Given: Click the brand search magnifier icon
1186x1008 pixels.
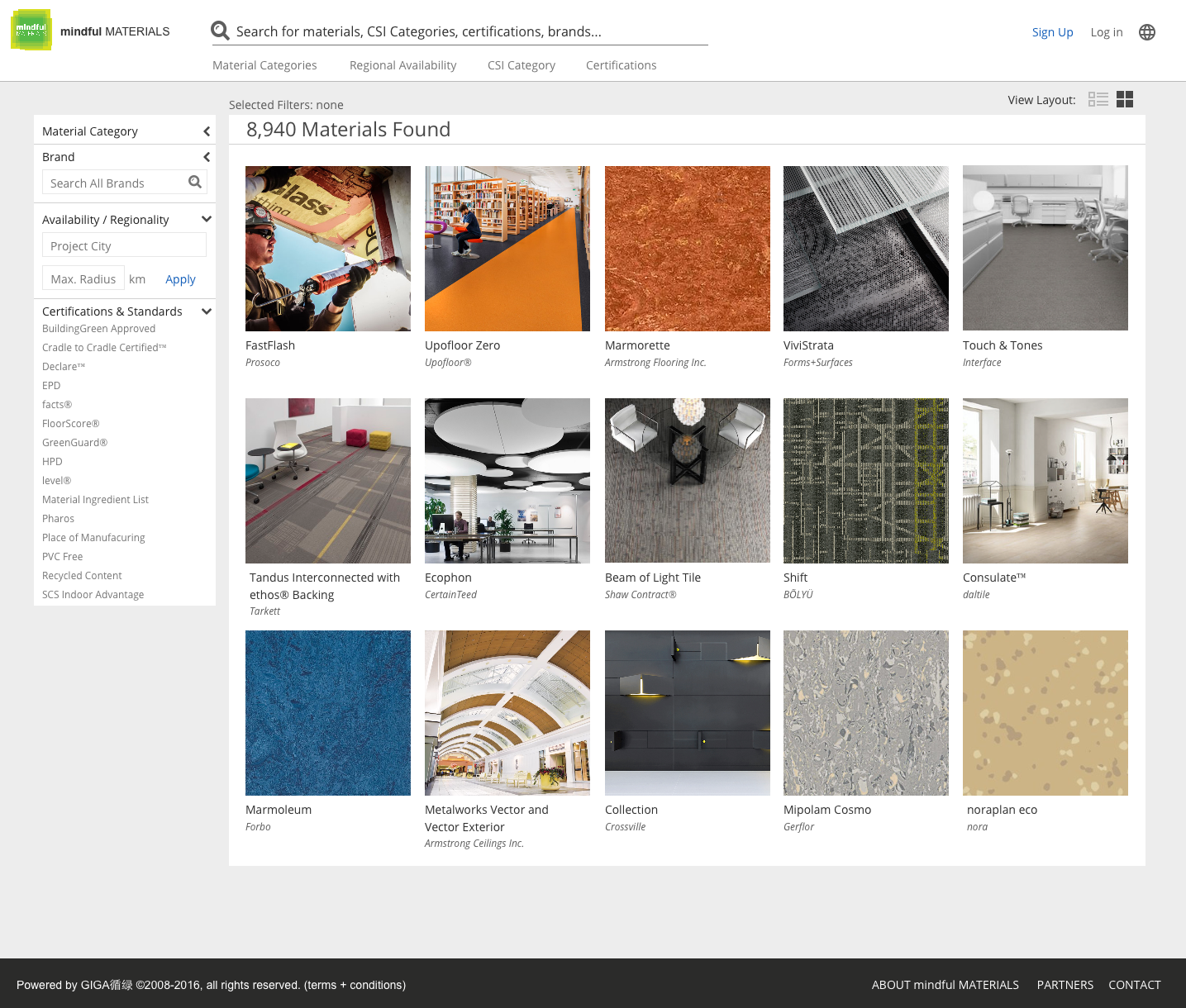Looking at the screenshot, I should (195, 182).
